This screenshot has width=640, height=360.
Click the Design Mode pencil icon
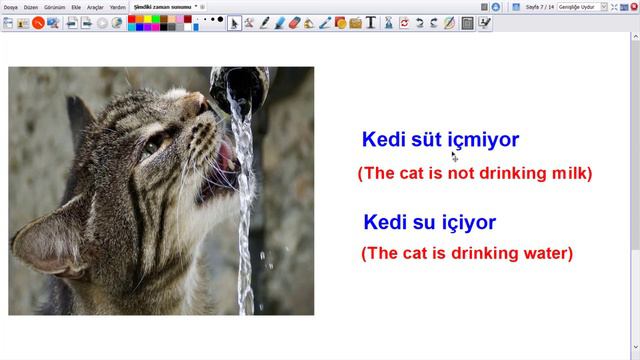(449, 23)
